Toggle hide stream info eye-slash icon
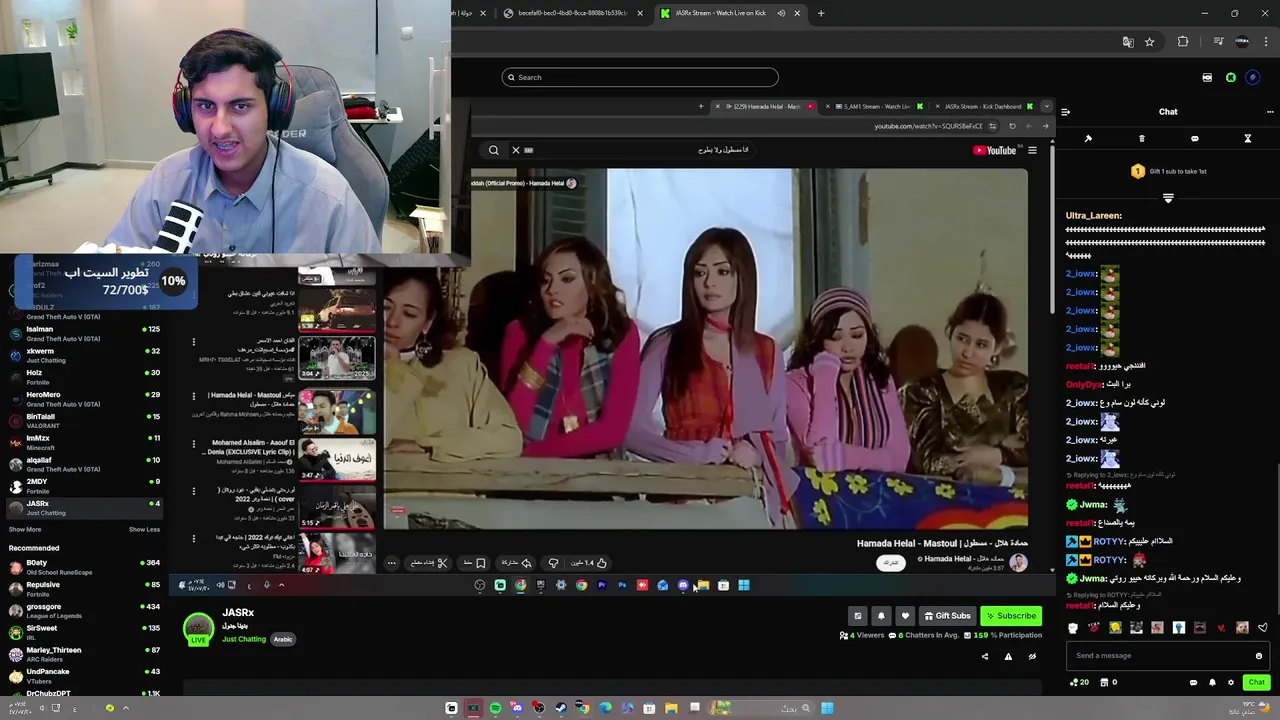 pos(1032,657)
